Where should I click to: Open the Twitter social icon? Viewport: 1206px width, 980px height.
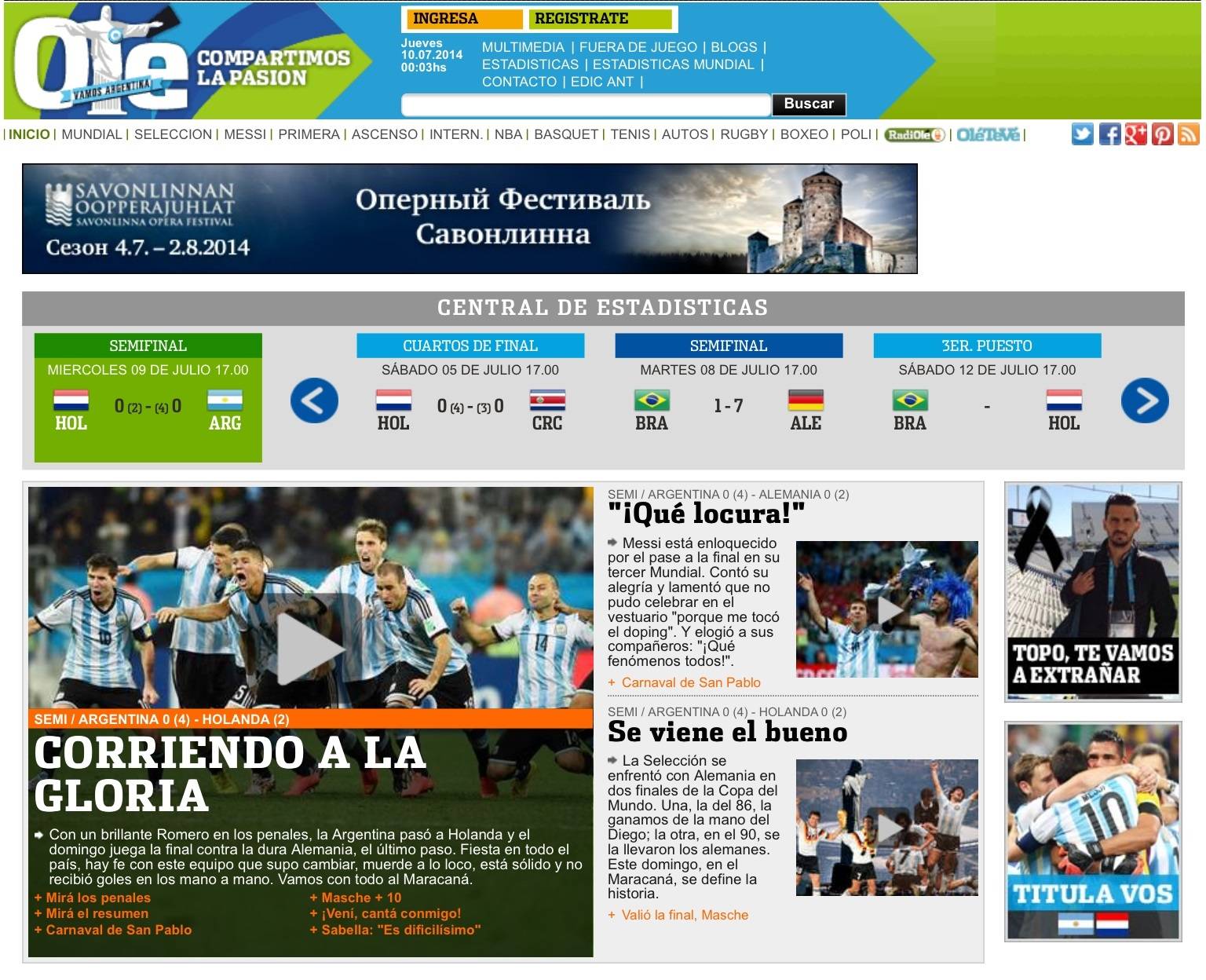1082,134
